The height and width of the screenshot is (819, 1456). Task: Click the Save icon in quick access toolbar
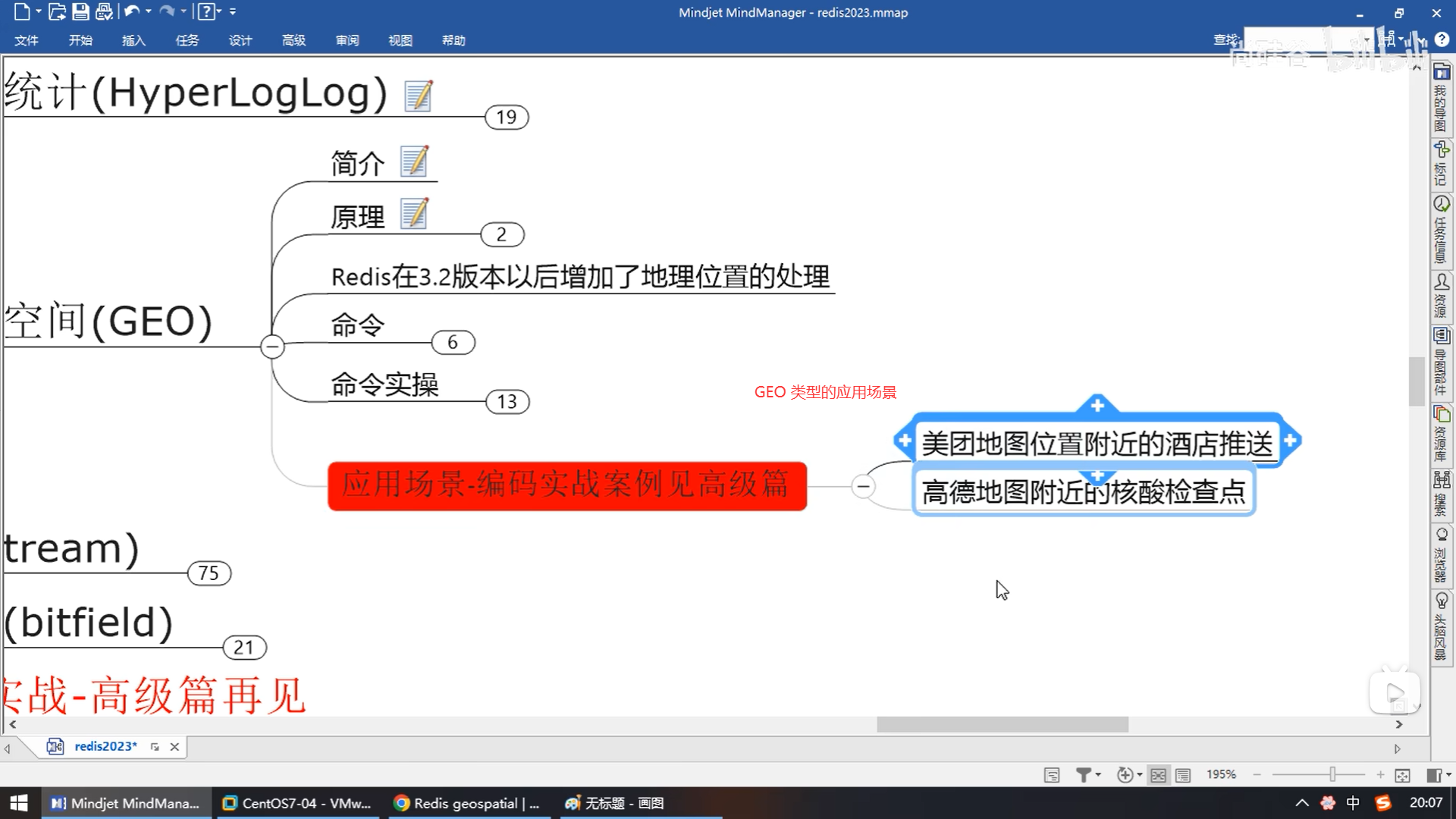pos(80,12)
